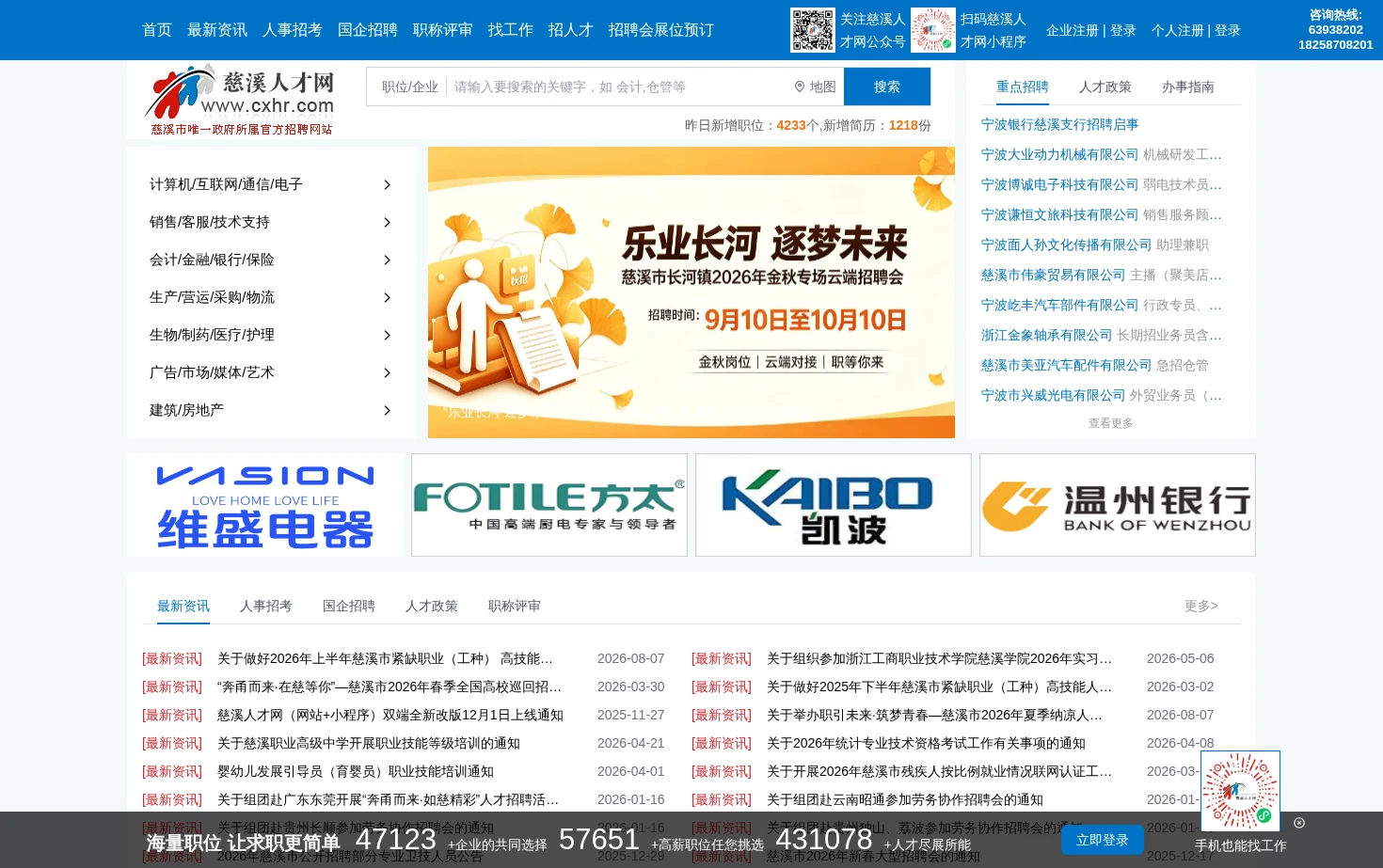Viewport: 1383px width, 868px height.
Task: Open 慈溪市伟豪贸易有限公司 listing
Action: (1054, 275)
